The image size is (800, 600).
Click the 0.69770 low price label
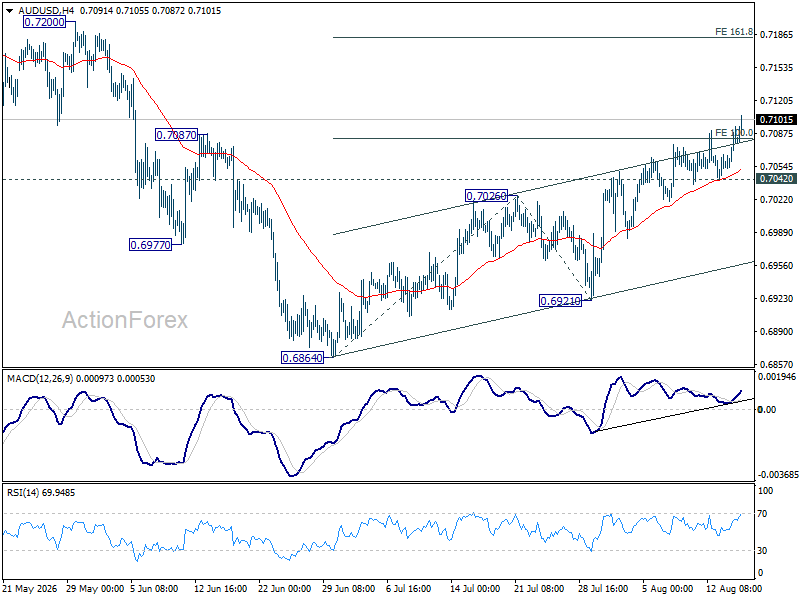[x=150, y=245]
